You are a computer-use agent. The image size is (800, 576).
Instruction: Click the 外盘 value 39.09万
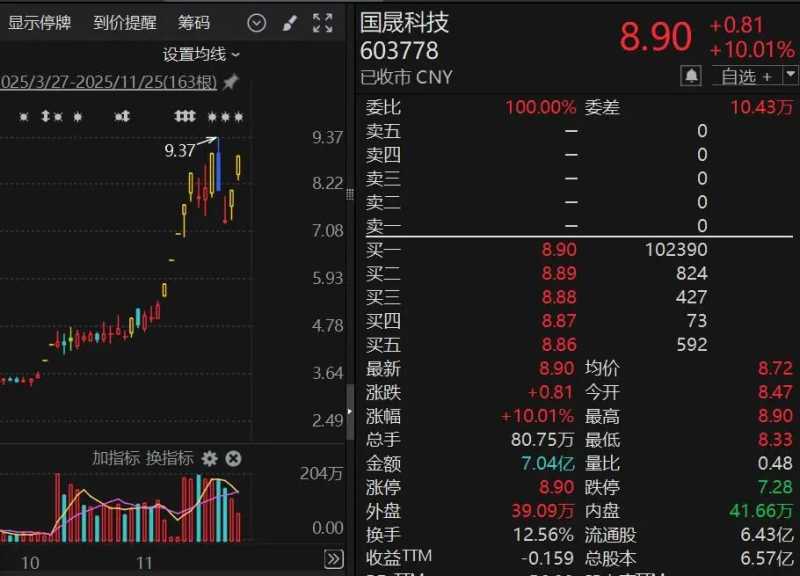click(543, 511)
